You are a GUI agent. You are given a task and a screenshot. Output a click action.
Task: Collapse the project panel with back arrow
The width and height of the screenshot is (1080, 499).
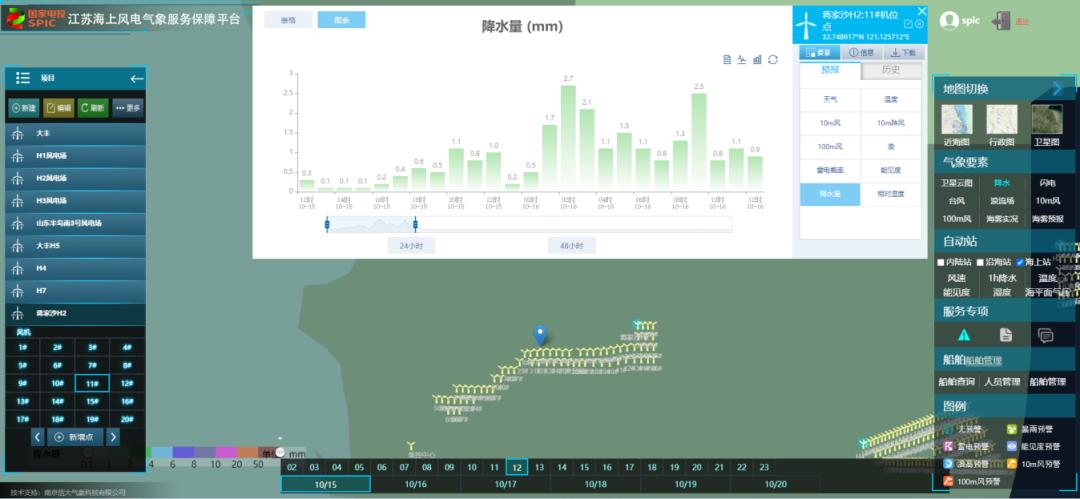click(x=137, y=79)
